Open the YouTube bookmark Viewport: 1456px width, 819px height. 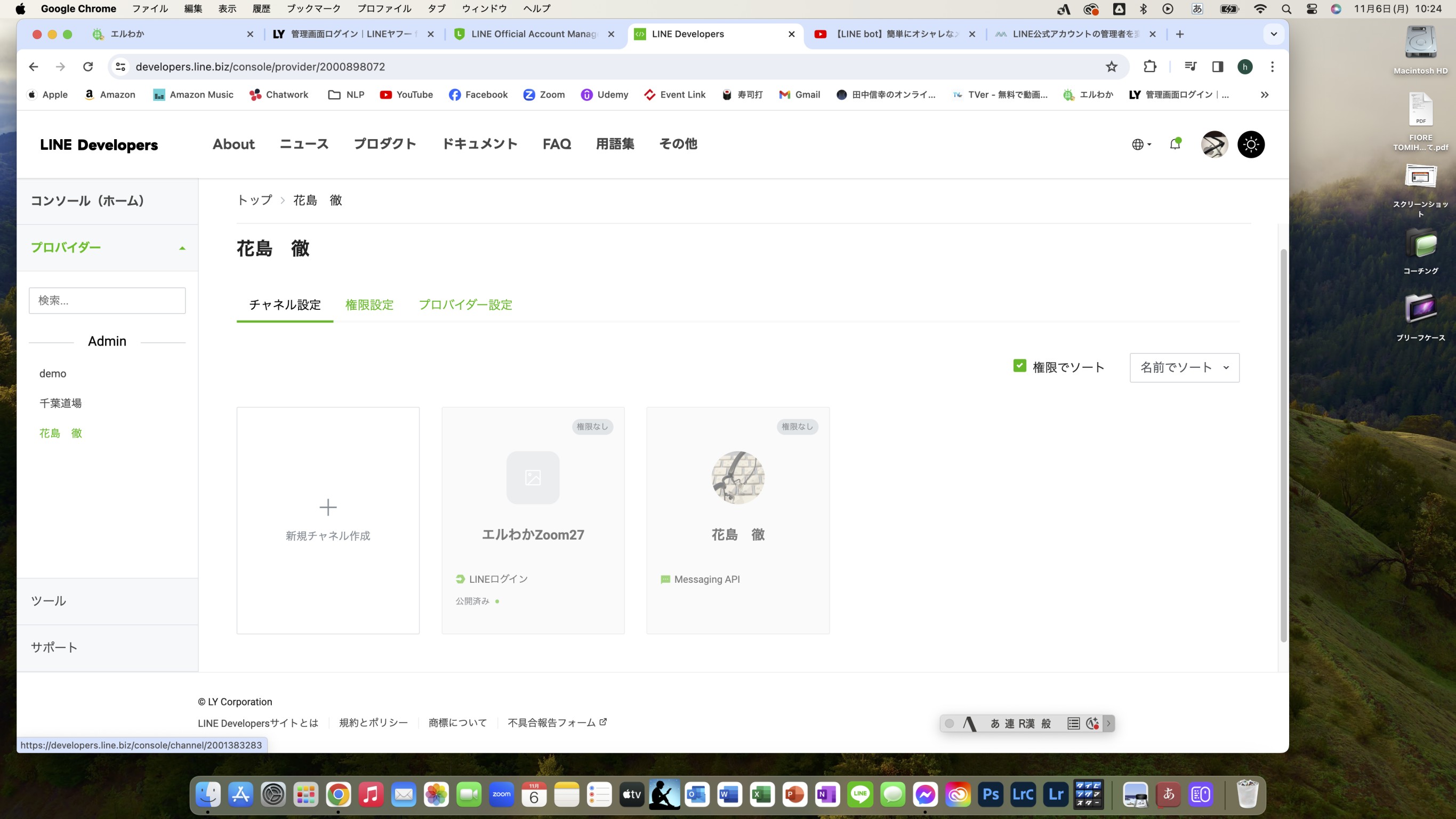tap(406, 94)
